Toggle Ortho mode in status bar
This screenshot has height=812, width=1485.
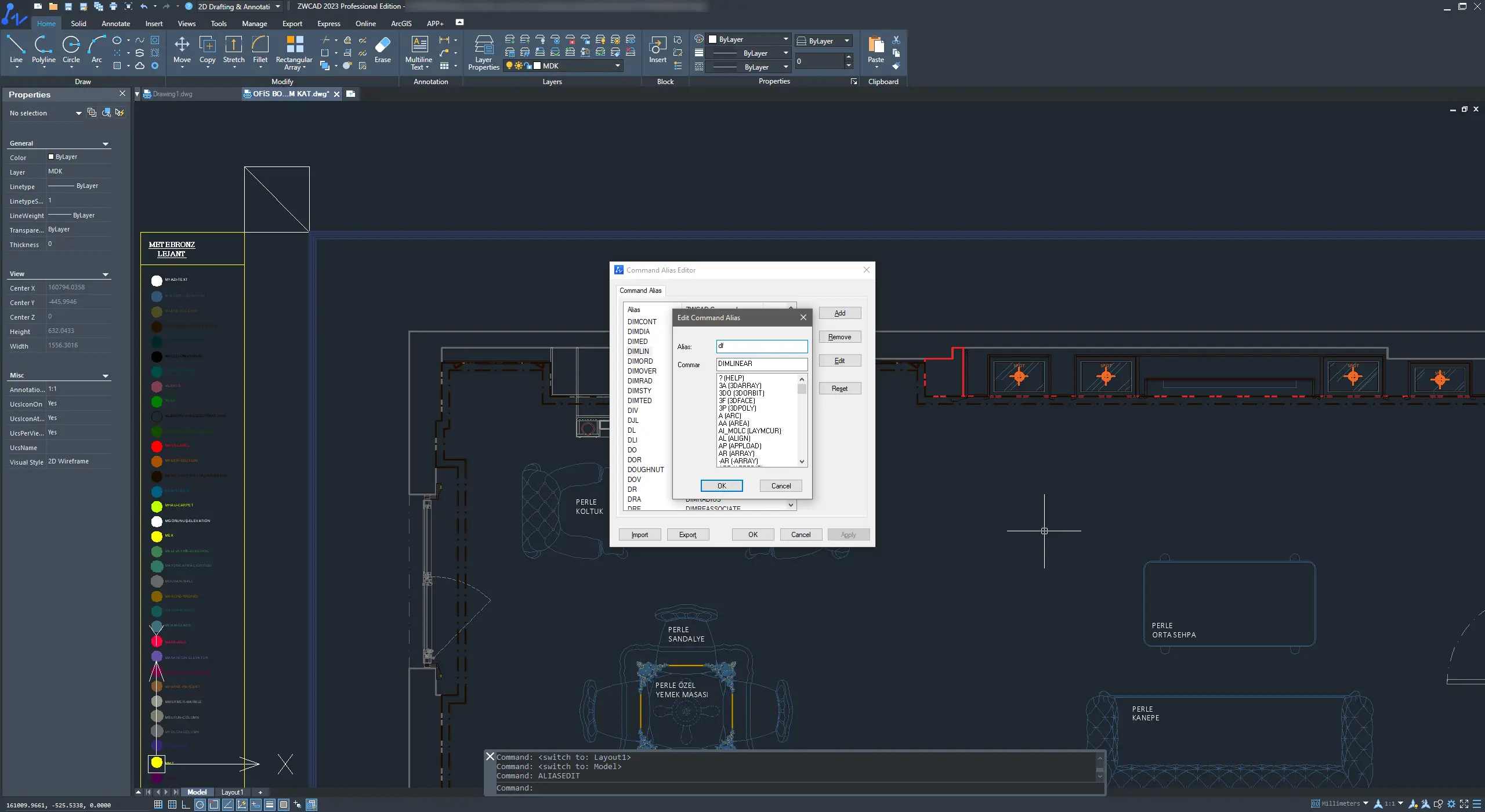[x=186, y=804]
